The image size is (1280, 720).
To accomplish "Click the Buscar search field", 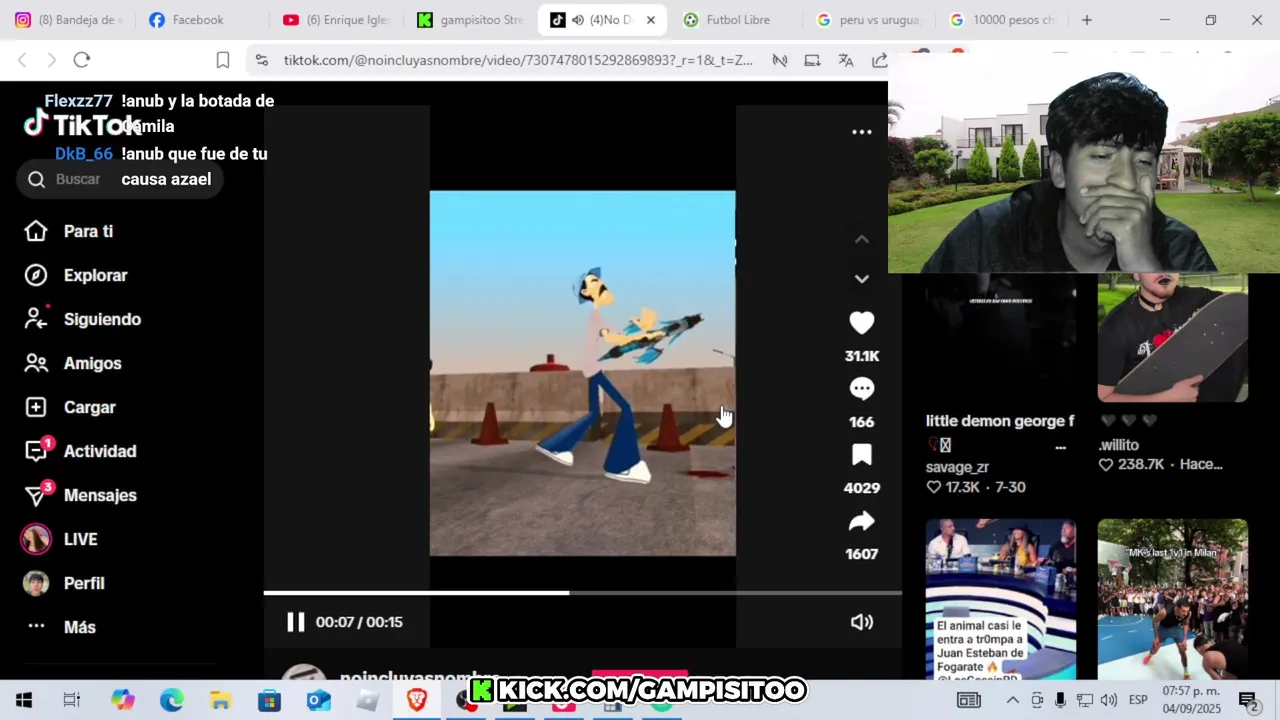I will click(120, 179).
